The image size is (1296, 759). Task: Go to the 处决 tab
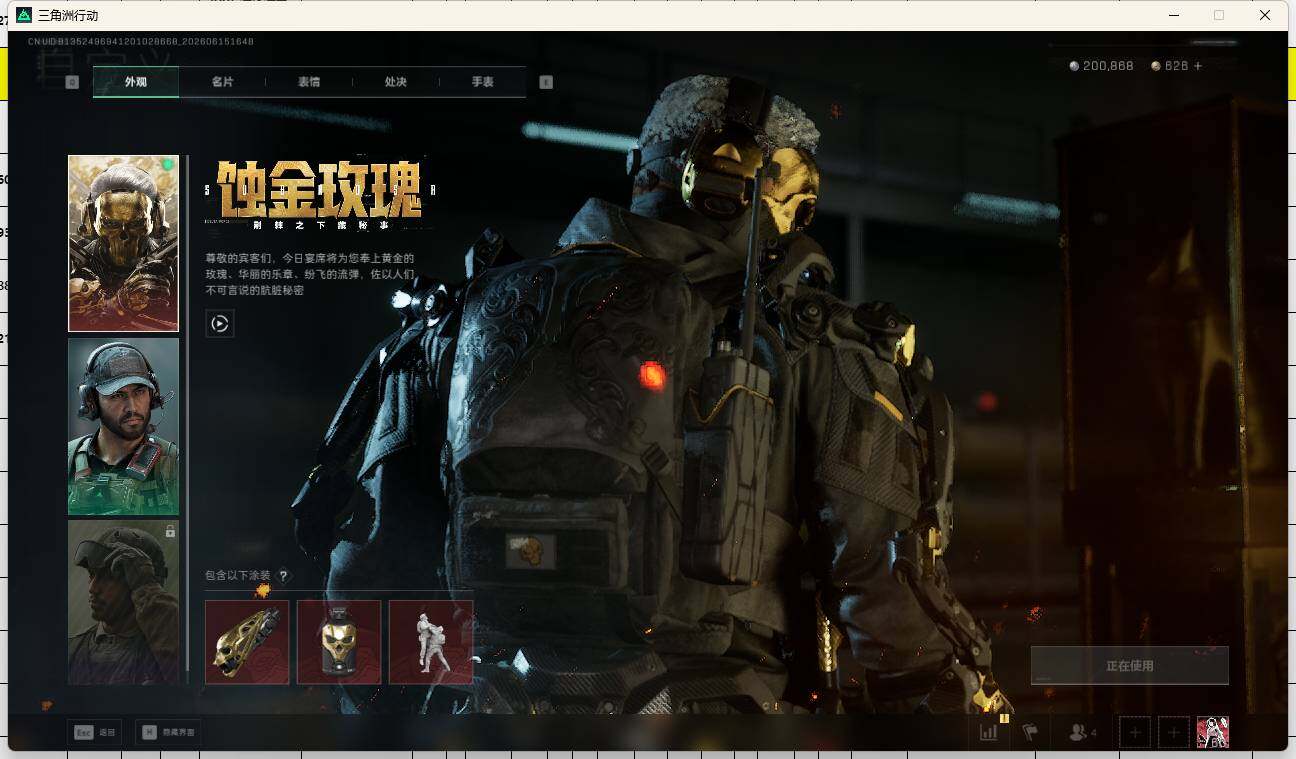click(x=396, y=82)
